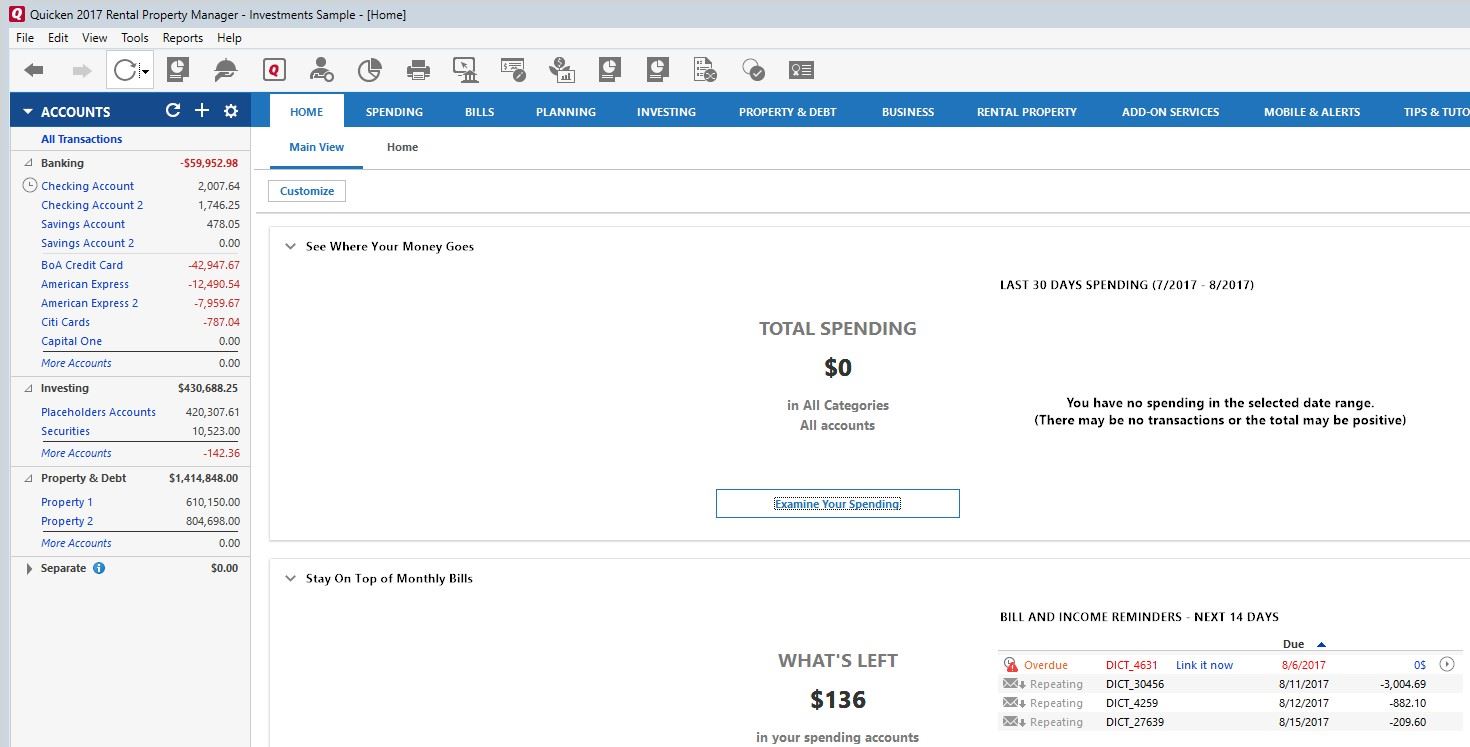Sort reminders by the Due column header
1470x747 pixels.
click(x=1294, y=644)
